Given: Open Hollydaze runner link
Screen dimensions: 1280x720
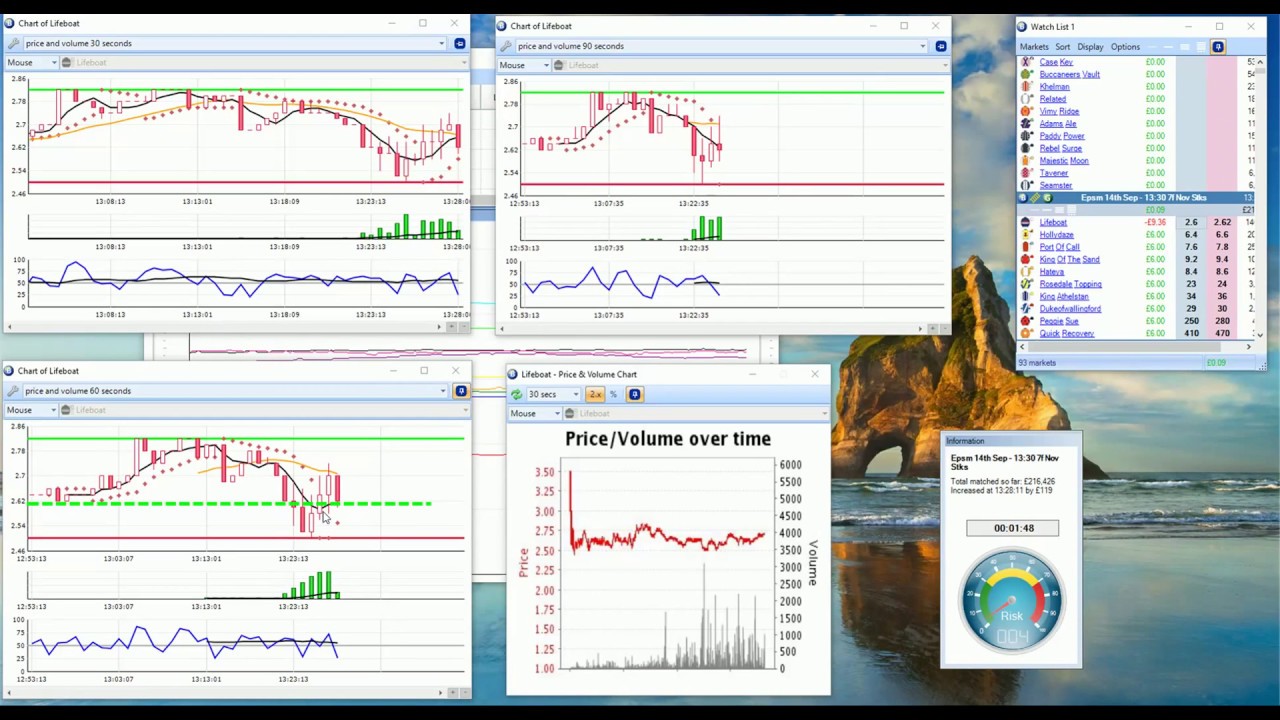Looking at the screenshot, I should point(1056,235).
